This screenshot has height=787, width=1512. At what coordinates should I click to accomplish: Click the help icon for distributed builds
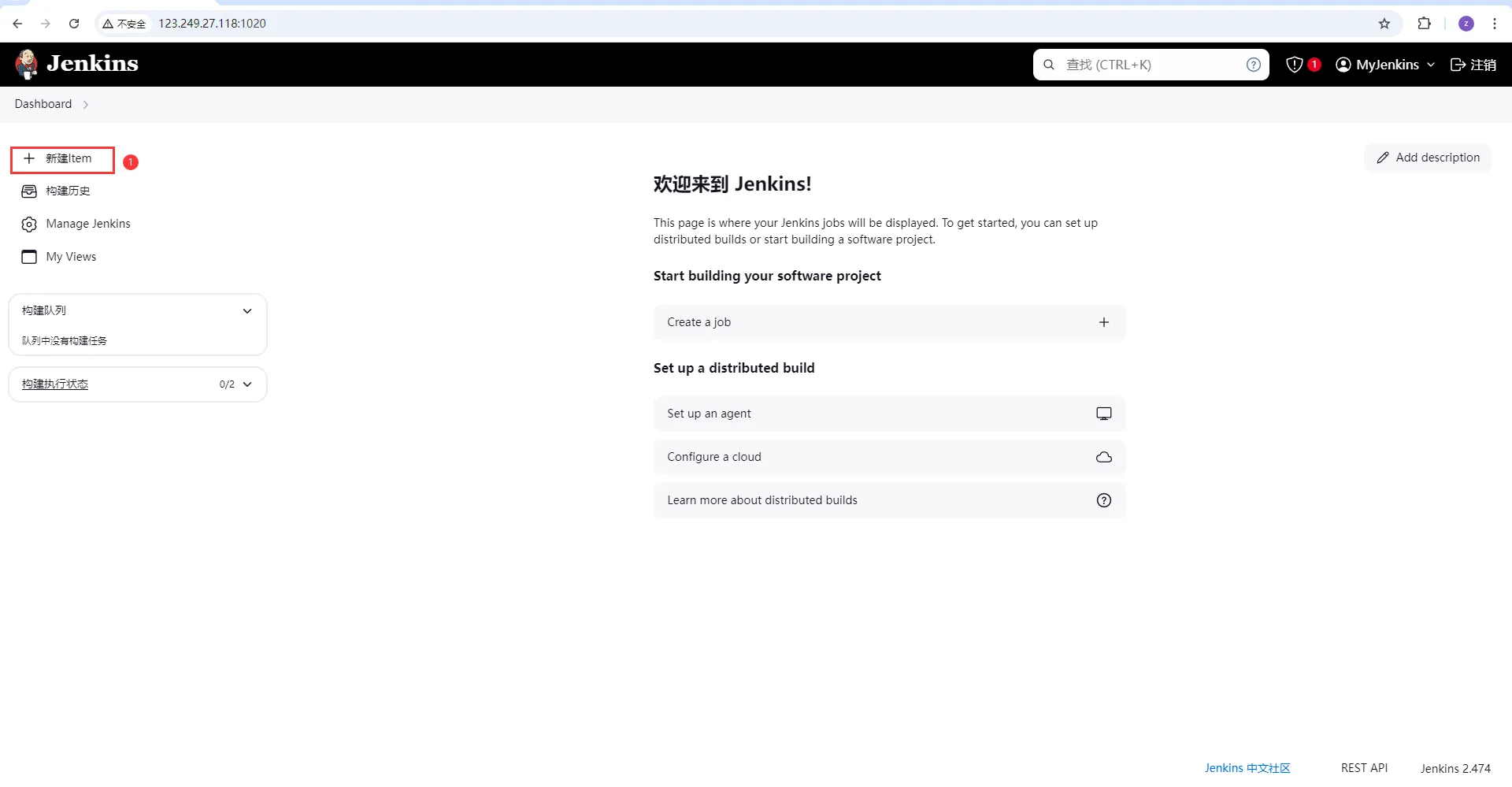[x=1104, y=500]
